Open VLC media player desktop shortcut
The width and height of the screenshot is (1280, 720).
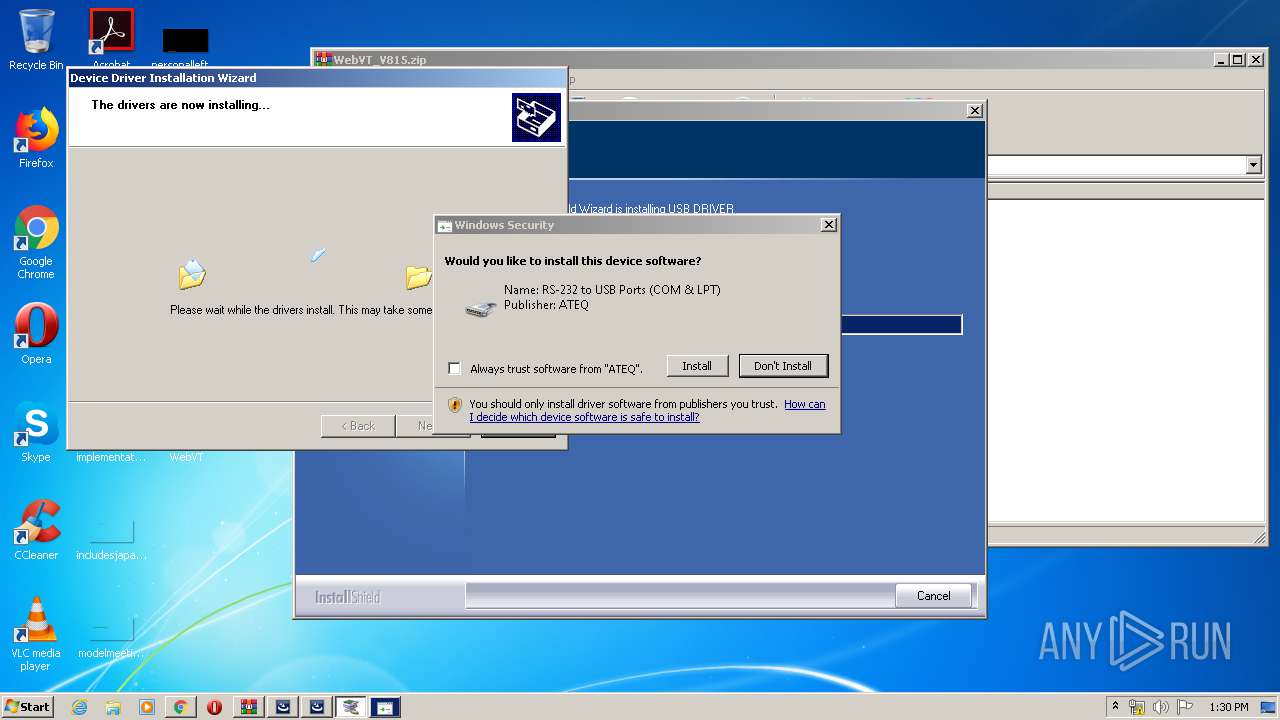[36, 634]
